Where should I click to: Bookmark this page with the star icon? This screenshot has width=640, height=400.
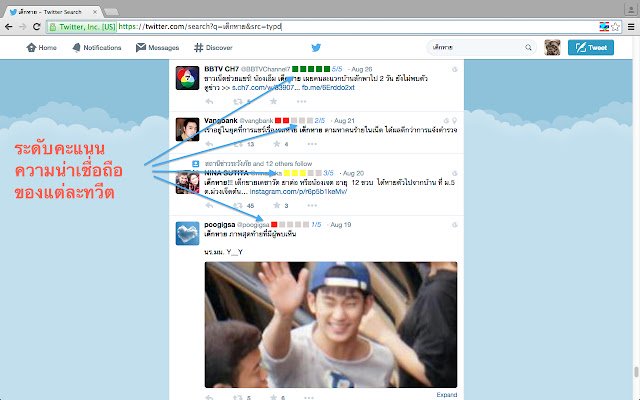tap(616, 27)
